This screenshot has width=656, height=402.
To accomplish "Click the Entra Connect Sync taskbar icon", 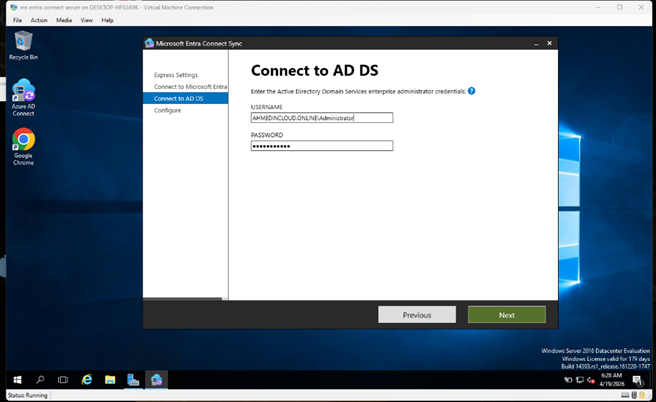I will [156, 380].
